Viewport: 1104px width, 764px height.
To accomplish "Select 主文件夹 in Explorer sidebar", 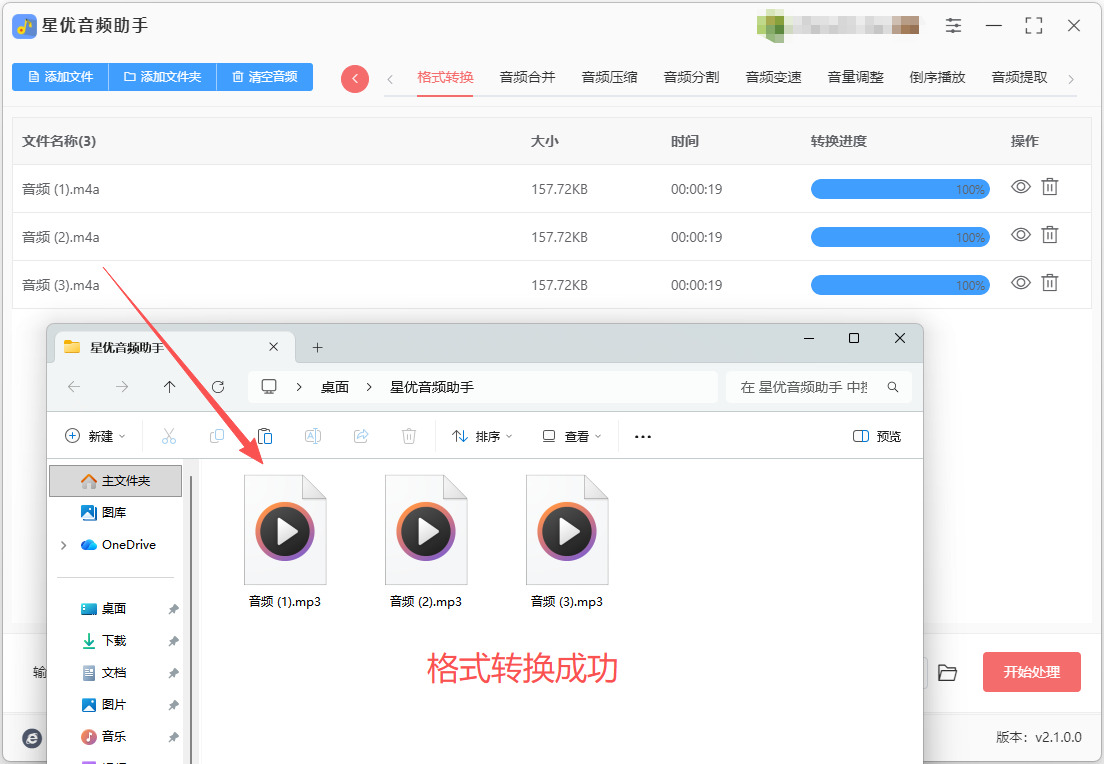I will coord(115,480).
